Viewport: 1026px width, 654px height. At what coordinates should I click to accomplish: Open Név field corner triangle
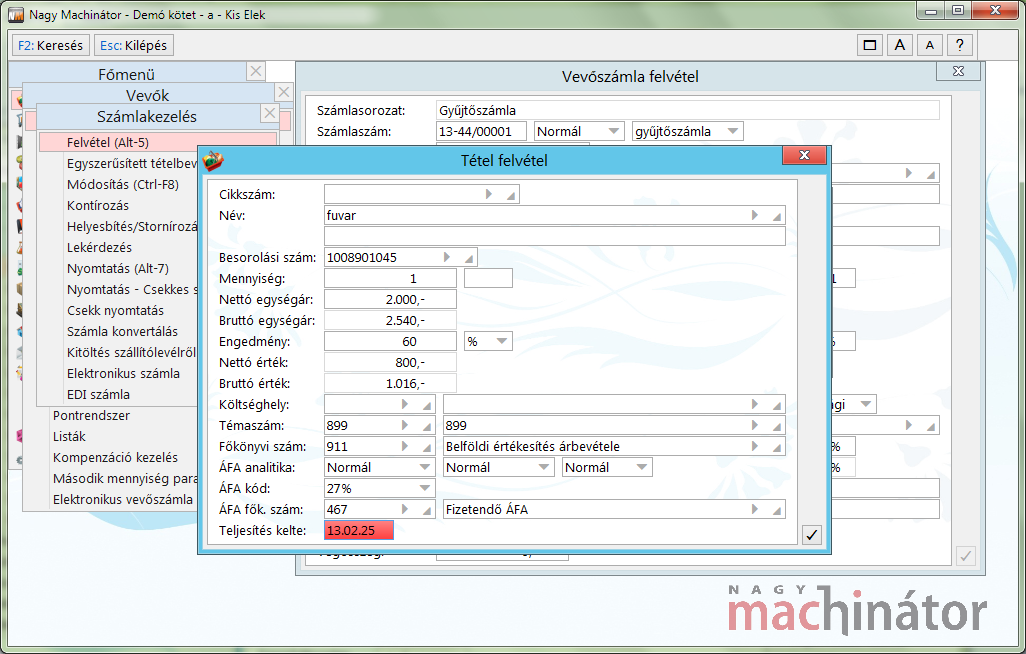coord(777,217)
